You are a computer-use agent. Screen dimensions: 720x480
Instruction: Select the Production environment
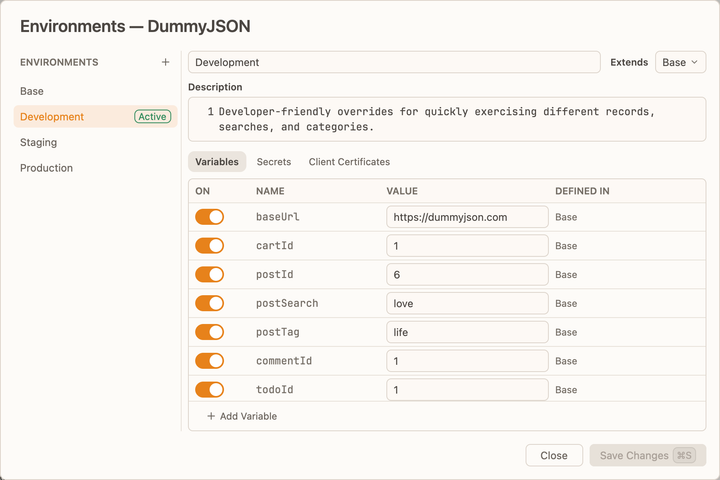[x=96, y=168]
